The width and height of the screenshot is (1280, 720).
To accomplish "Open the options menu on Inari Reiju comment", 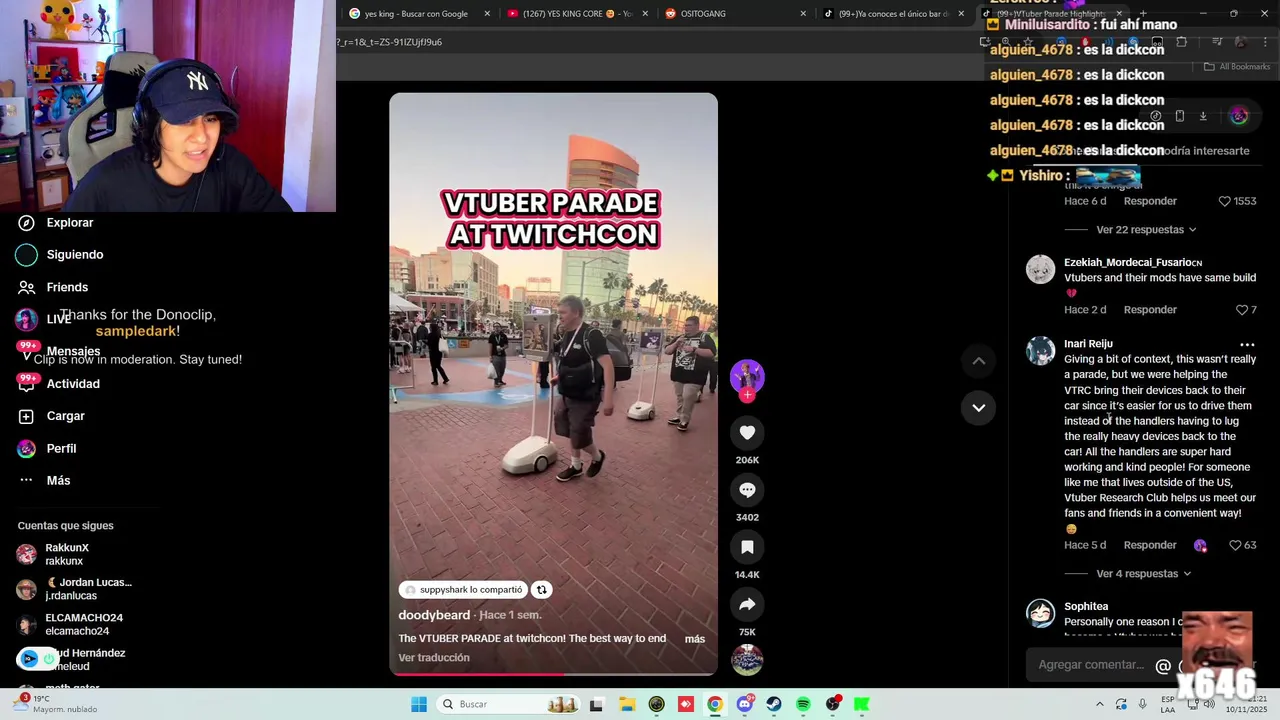I will click(x=1247, y=345).
